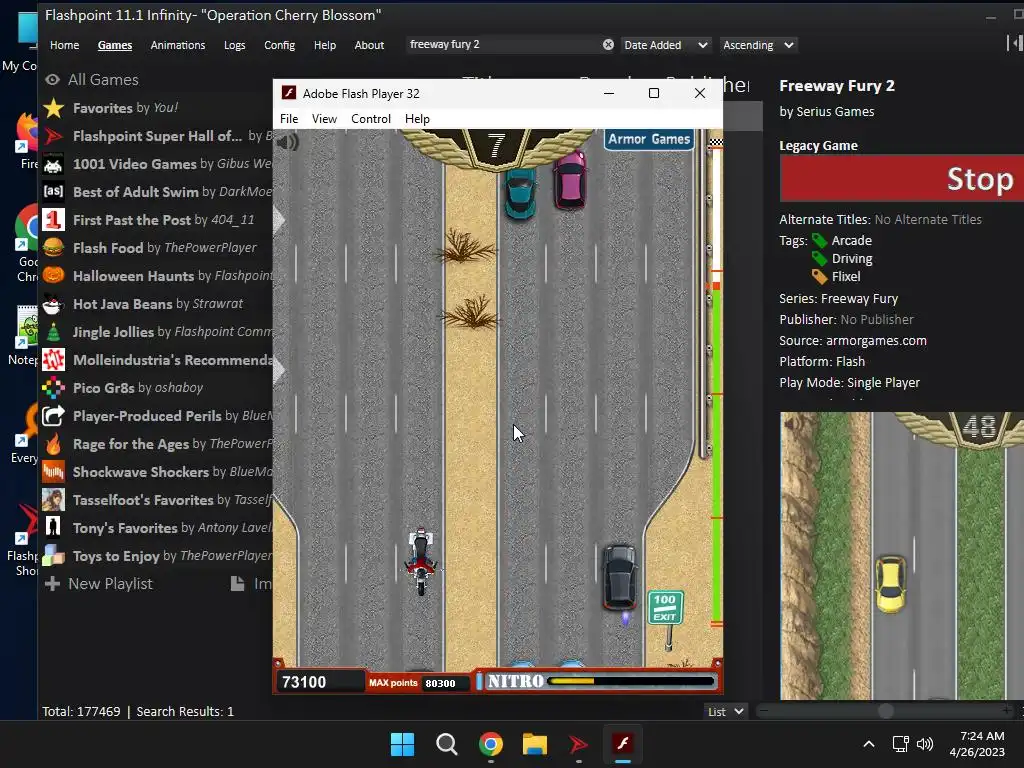Toggle the right sidebar collapse icon
This screenshot has height=768, width=1024.
1014,44
